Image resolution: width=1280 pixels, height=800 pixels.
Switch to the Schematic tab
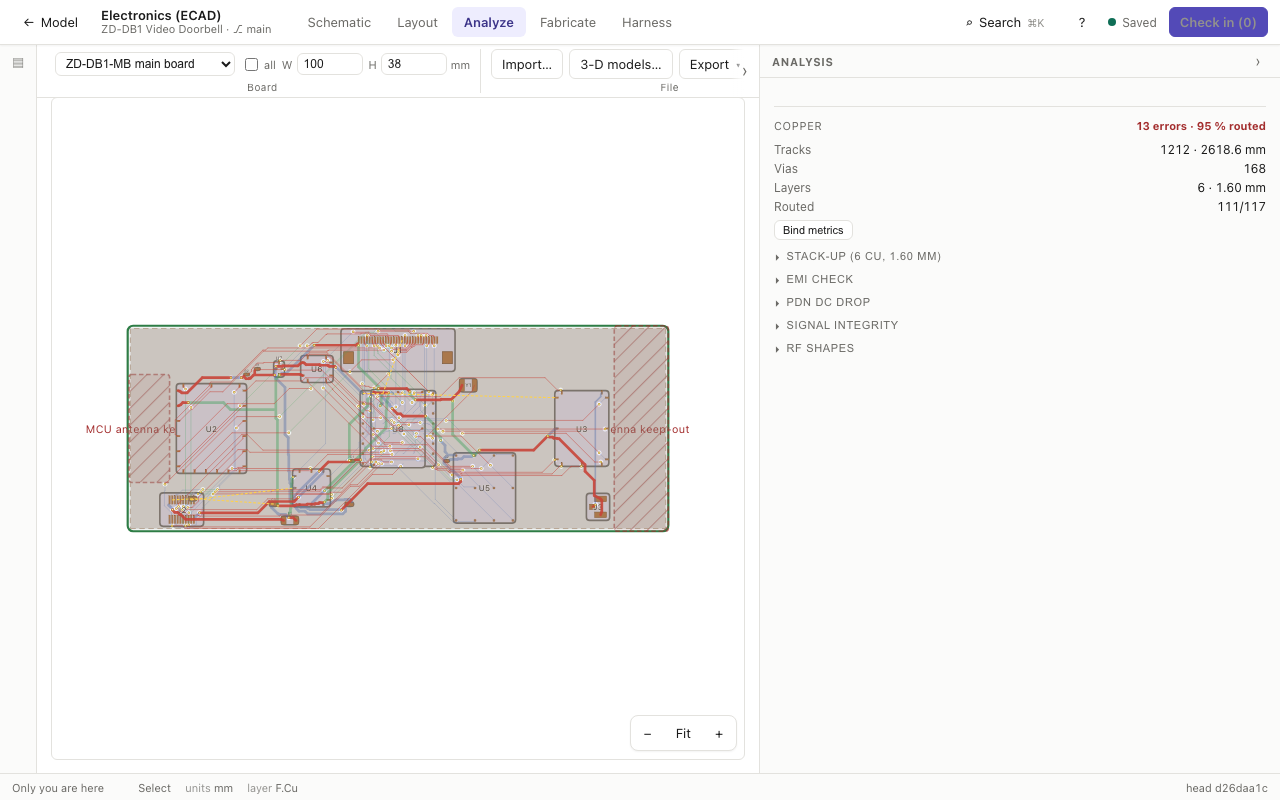click(x=339, y=22)
